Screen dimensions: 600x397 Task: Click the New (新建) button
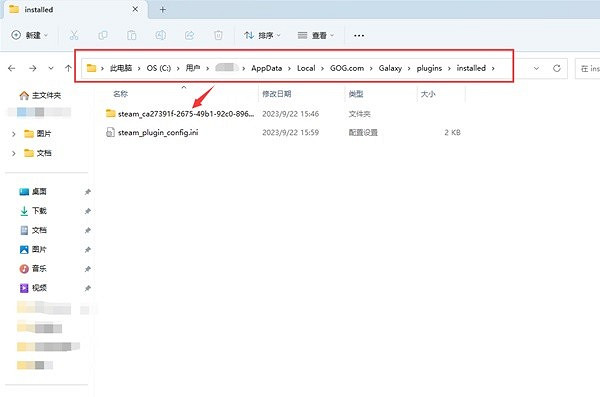[29, 35]
